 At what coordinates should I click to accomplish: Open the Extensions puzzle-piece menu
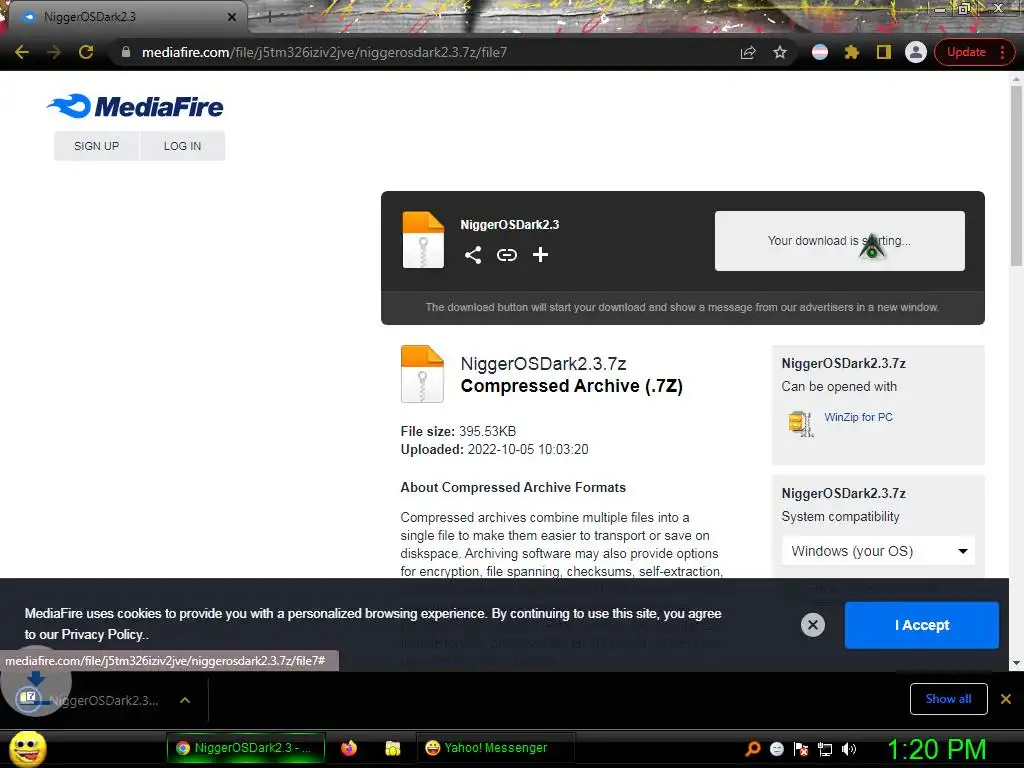point(852,52)
